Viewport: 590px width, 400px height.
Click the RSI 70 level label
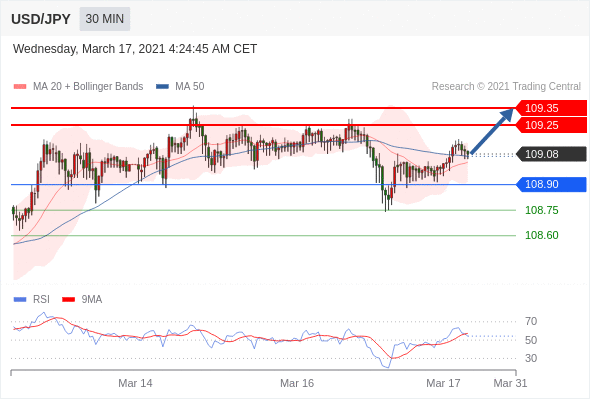pos(531,321)
